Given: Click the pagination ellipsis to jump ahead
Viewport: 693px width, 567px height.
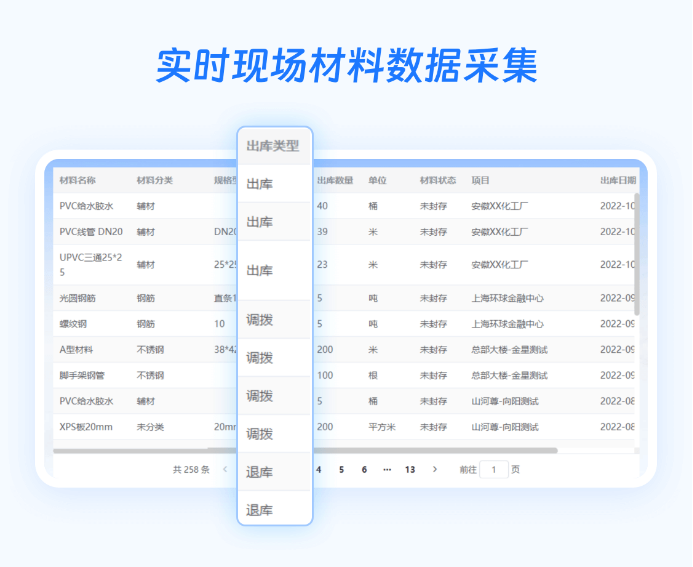Looking at the screenshot, I should 387,469.
